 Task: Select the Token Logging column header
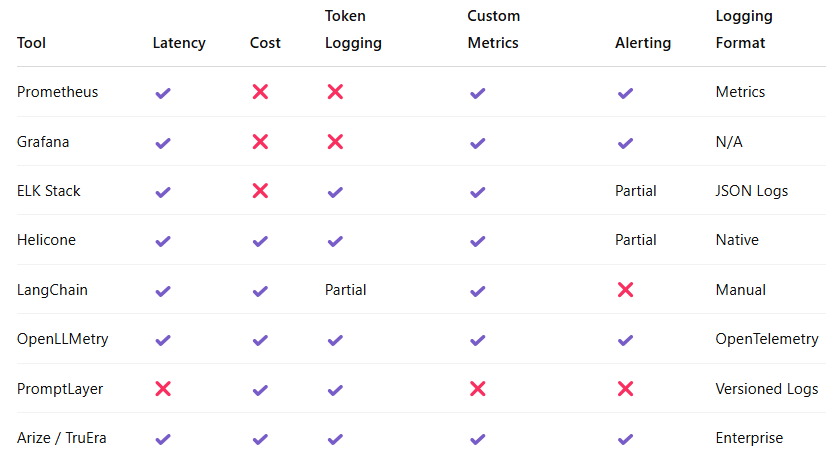point(353,30)
